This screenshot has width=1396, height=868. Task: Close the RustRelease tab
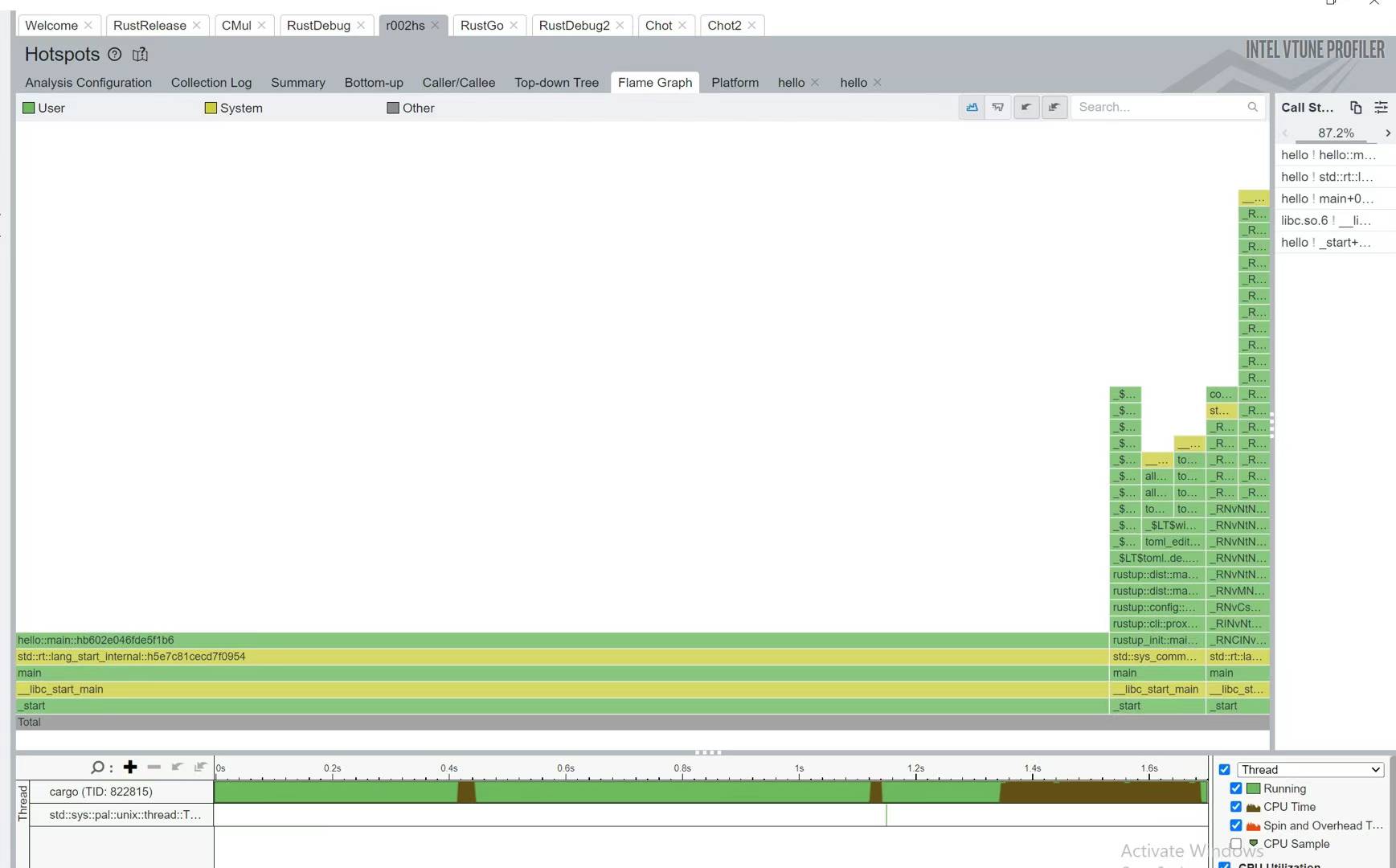coord(197,26)
